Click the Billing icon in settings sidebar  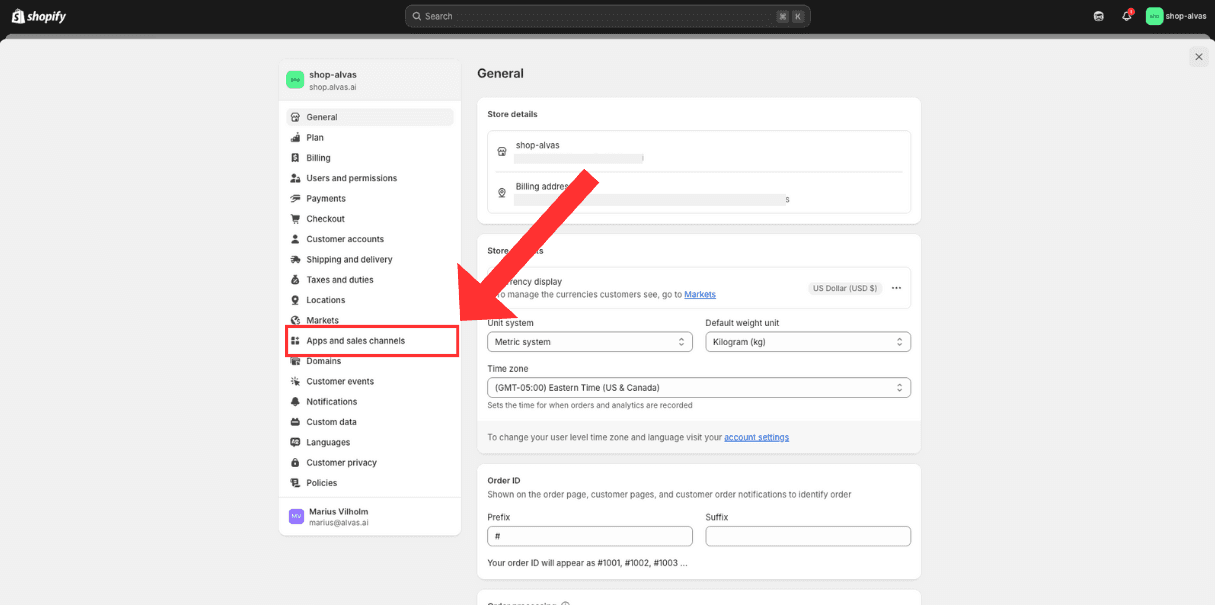[x=295, y=158]
